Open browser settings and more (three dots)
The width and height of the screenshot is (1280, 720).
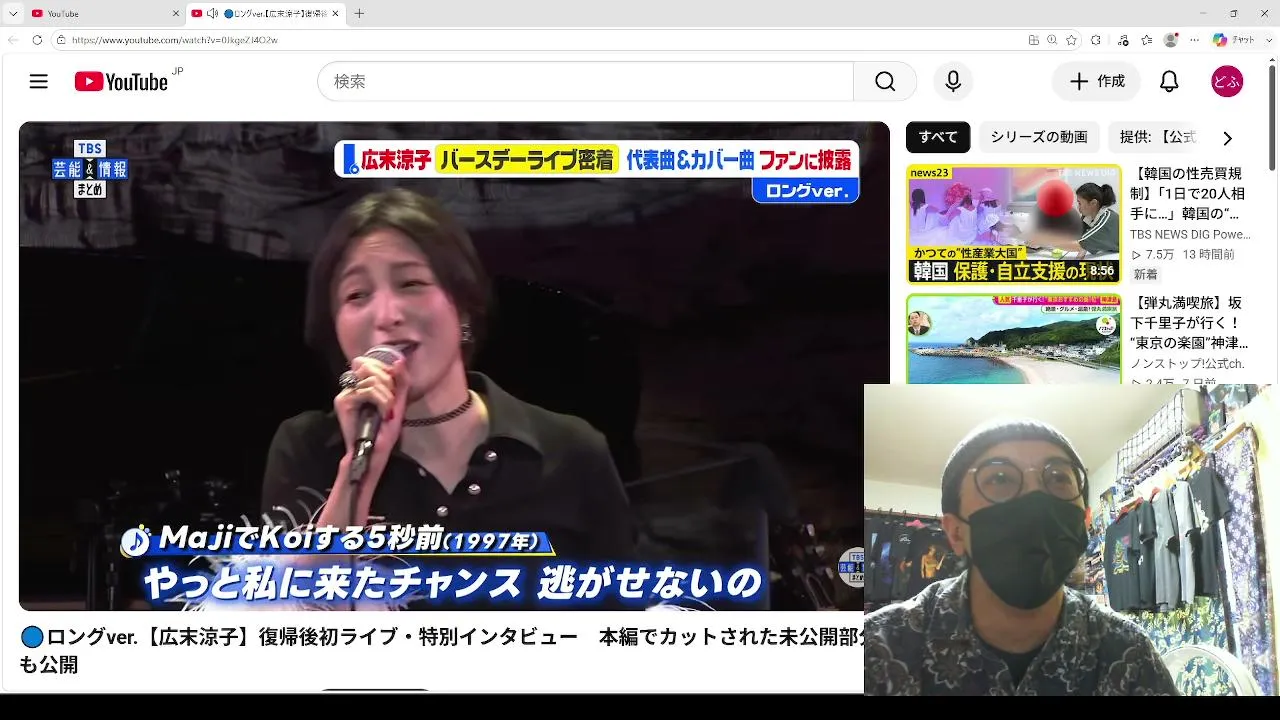coord(1196,40)
